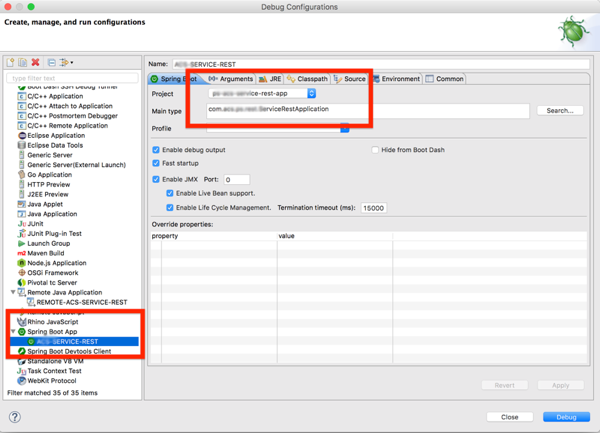This screenshot has height=433, width=600.
Task: Select Generic Server(External Launch) item
Action: click(x=72, y=165)
